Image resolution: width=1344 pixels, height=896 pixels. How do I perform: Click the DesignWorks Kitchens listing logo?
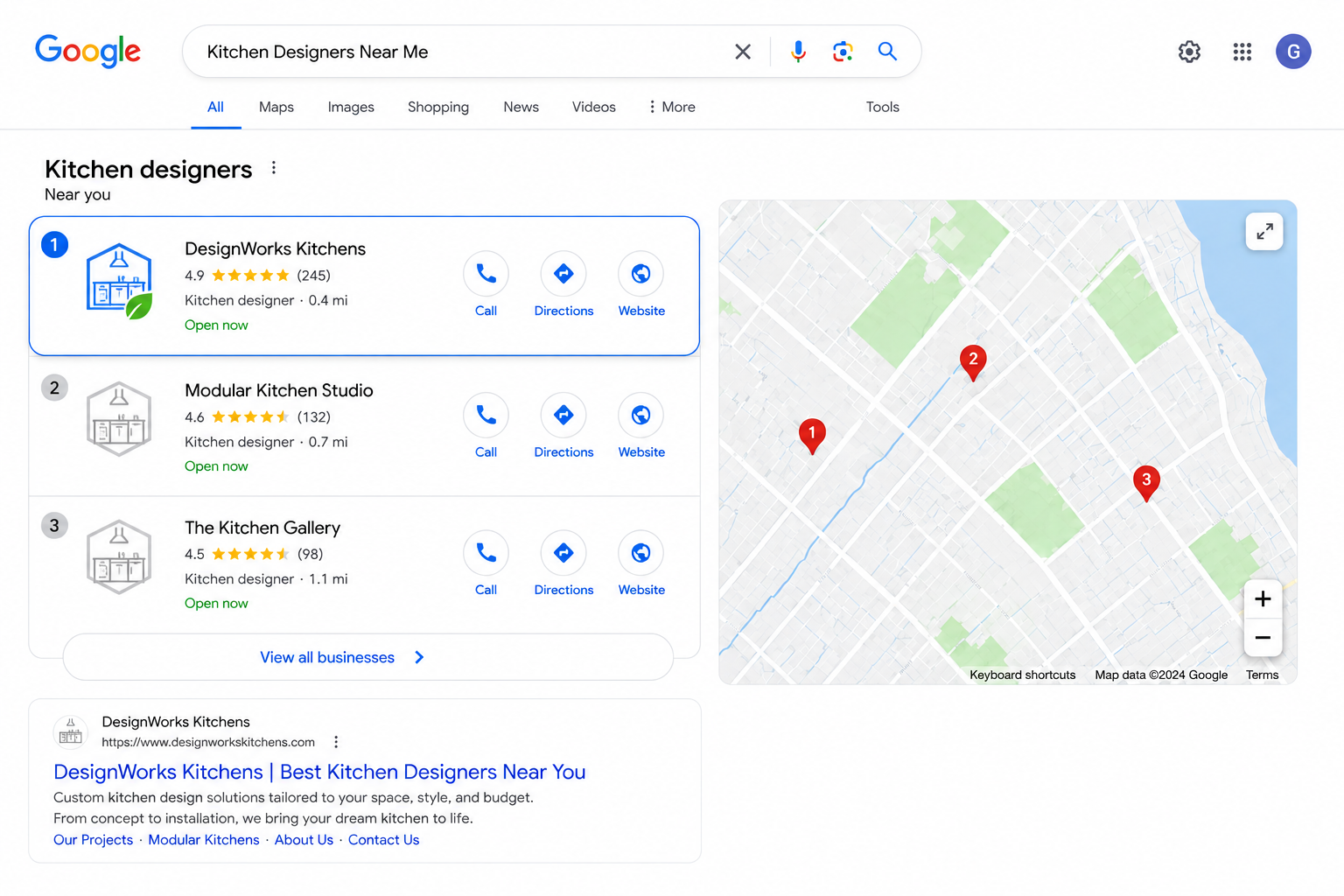[x=120, y=280]
